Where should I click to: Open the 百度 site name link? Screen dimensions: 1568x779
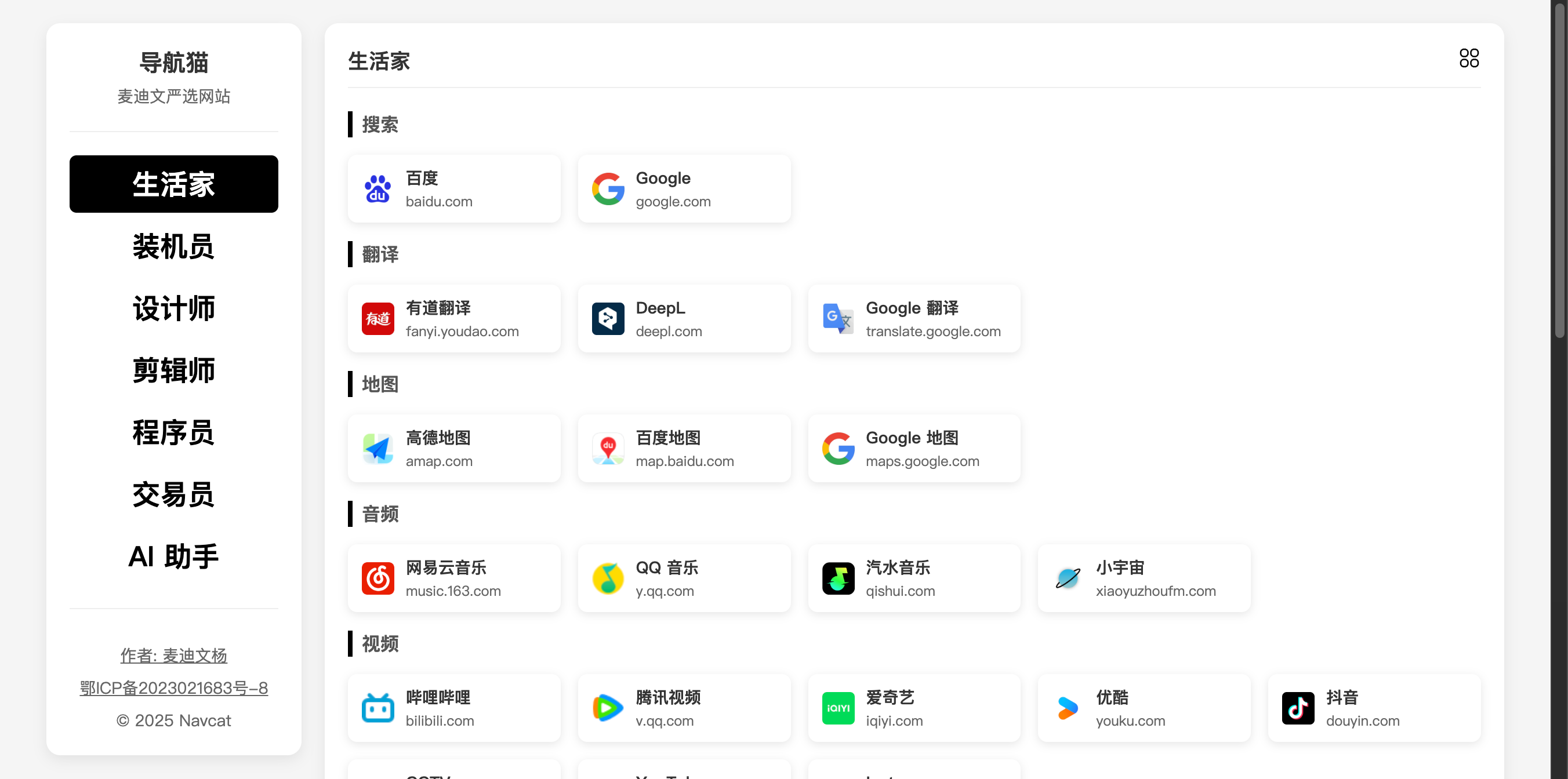coord(422,179)
